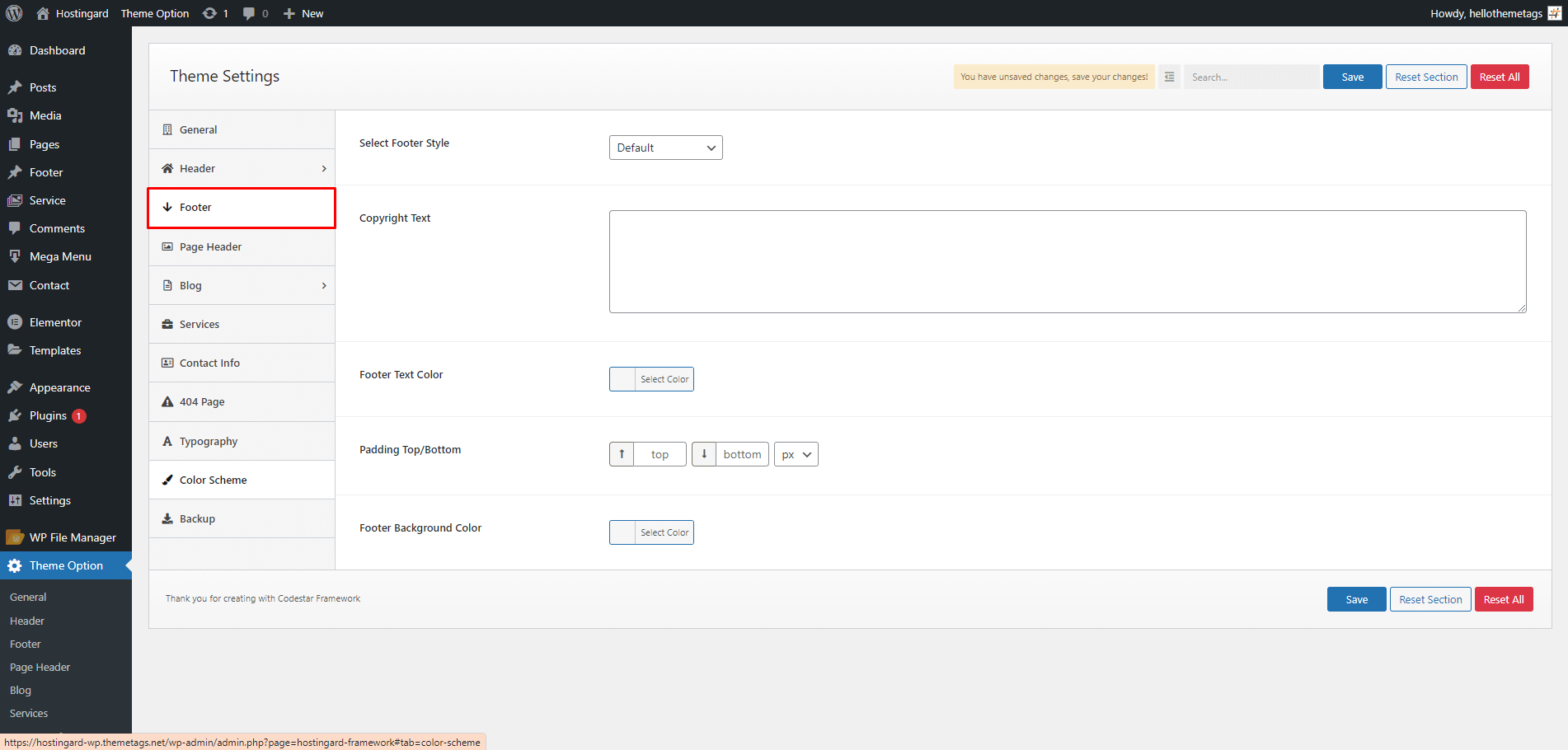The image size is (1568, 750).
Task: Open the Services settings tab
Action: point(242,324)
